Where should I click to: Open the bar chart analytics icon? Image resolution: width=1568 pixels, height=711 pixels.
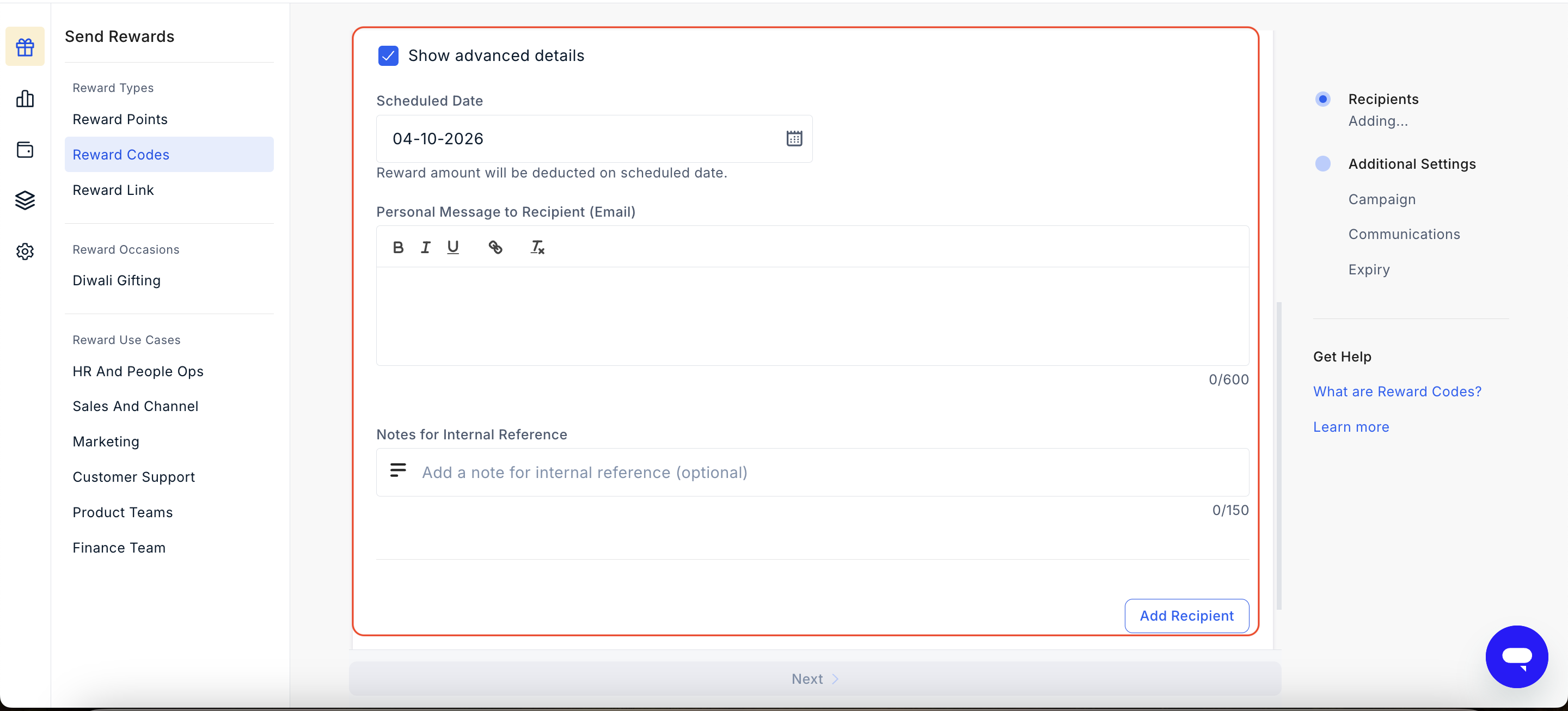pyautogui.click(x=25, y=99)
